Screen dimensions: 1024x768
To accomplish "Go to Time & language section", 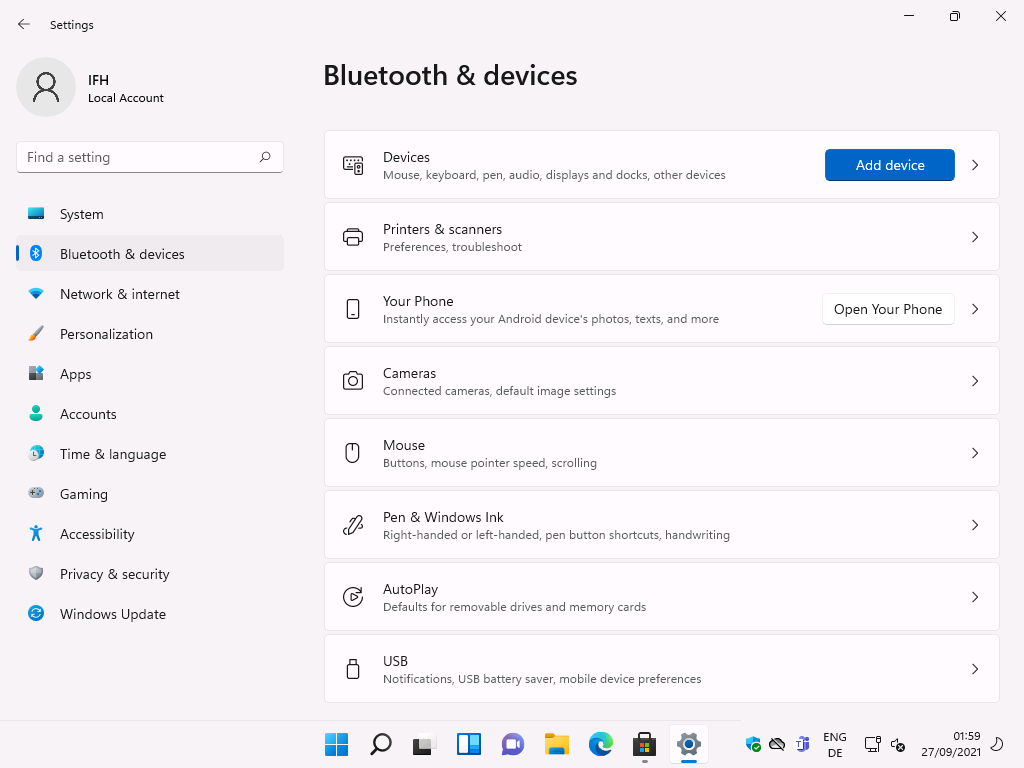I will coord(113,454).
